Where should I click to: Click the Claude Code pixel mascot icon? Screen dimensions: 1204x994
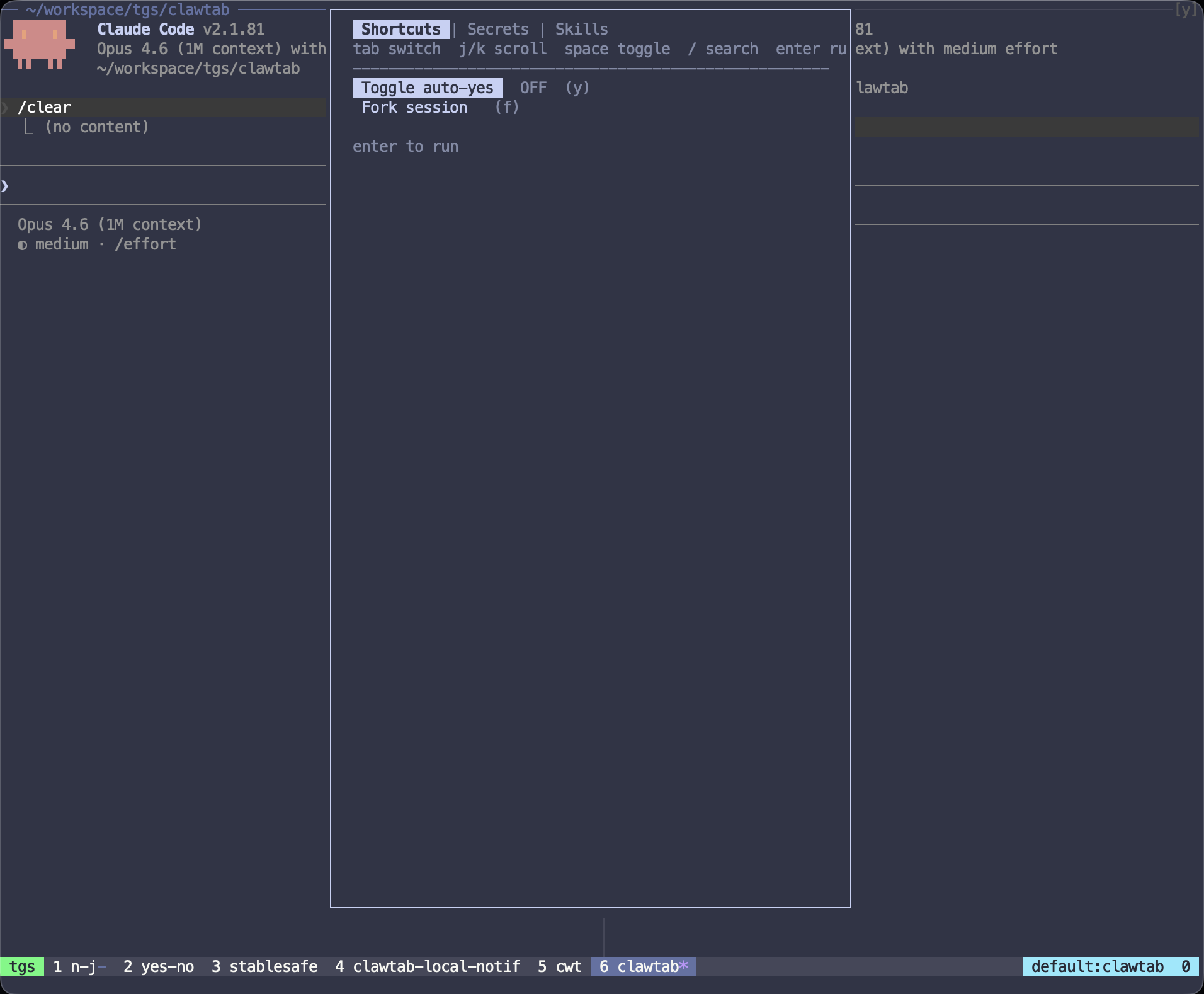click(40, 43)
